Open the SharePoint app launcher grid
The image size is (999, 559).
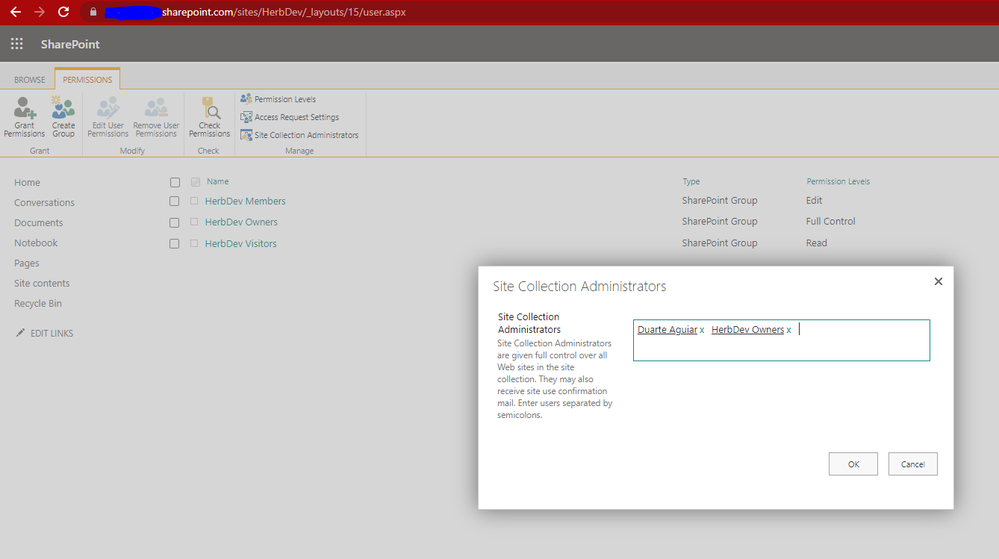[17, 44]
